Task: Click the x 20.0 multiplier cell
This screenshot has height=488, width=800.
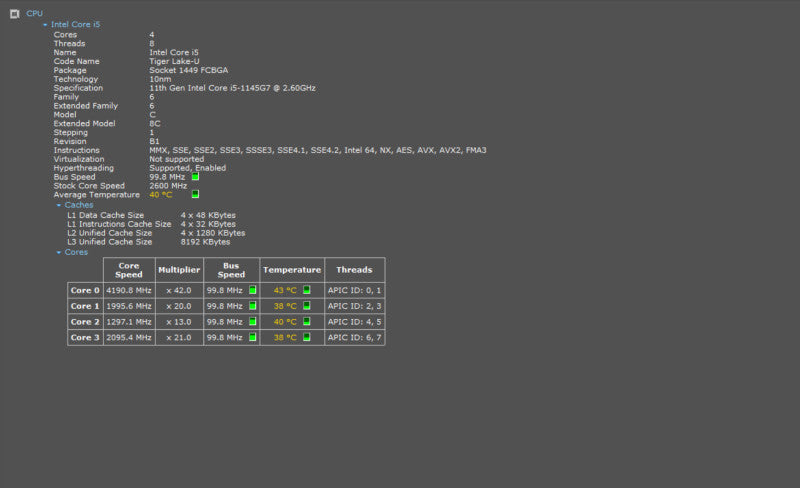Action: coord(179,306)
